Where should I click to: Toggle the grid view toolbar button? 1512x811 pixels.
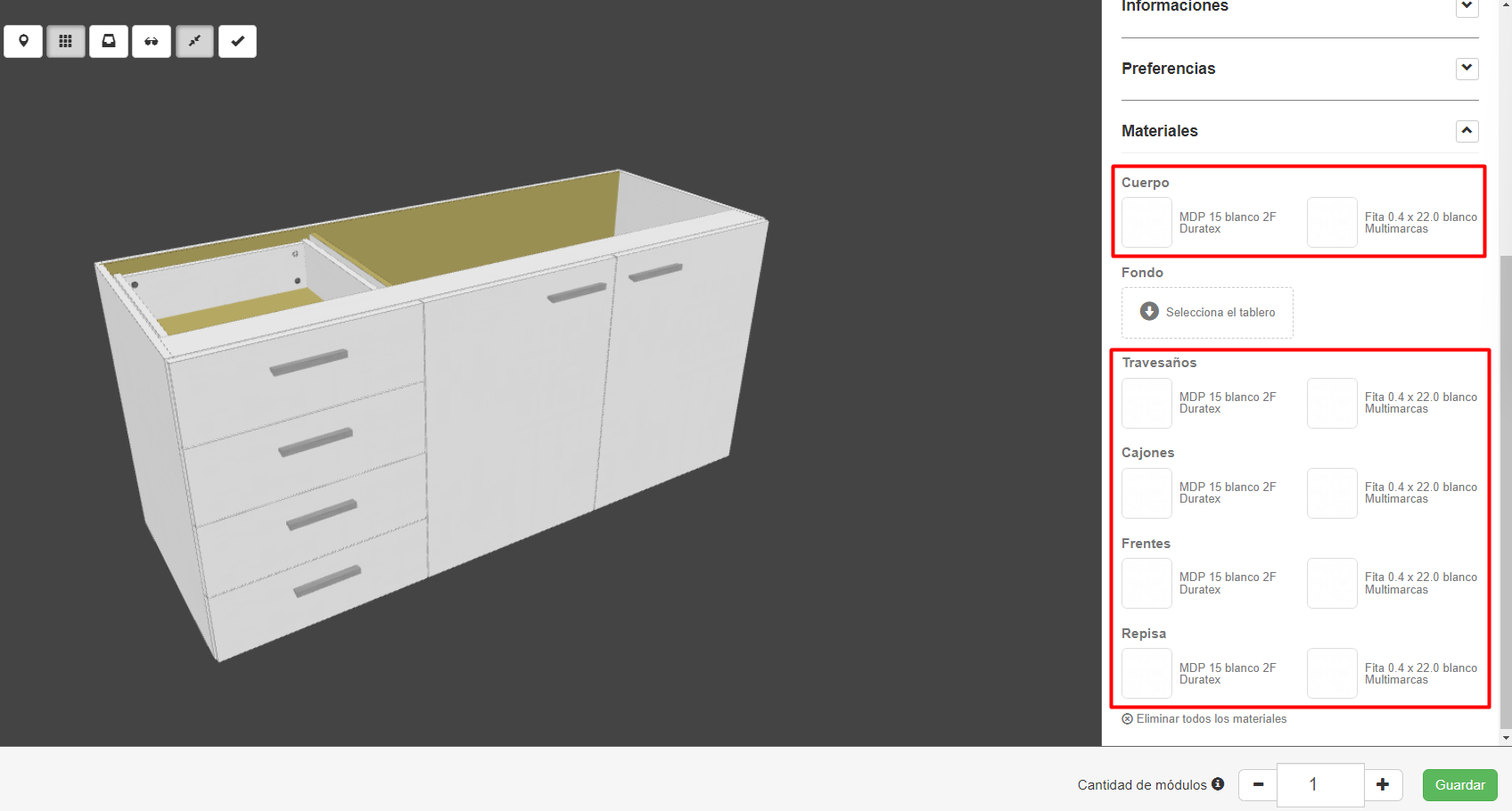(66, 41)
